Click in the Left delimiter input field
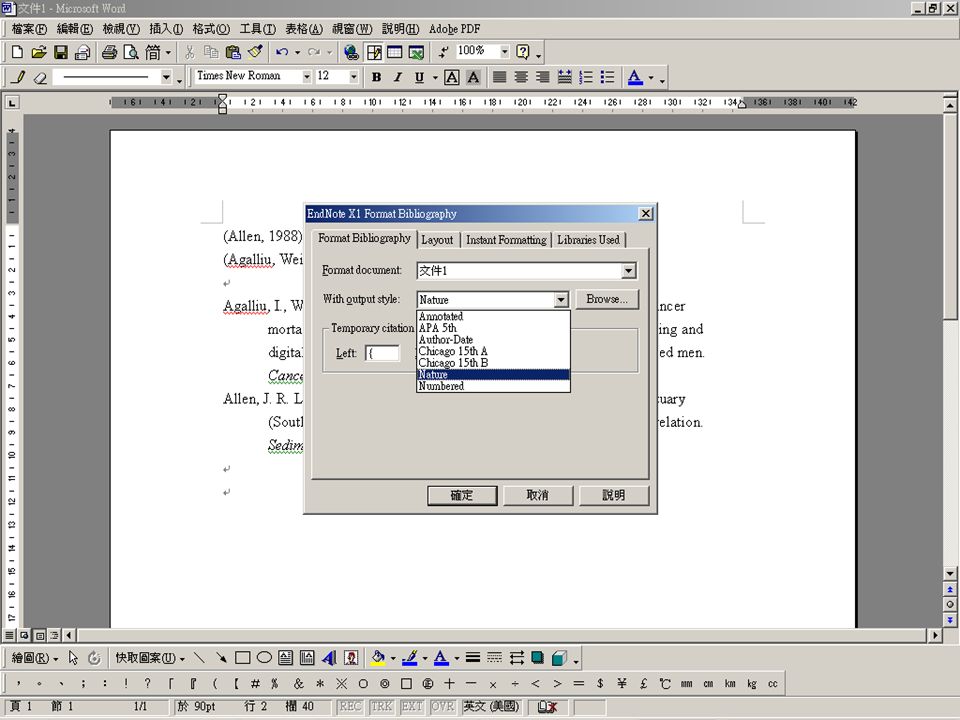Viewport: 960px width, 720px height. (x=383, y=353)
